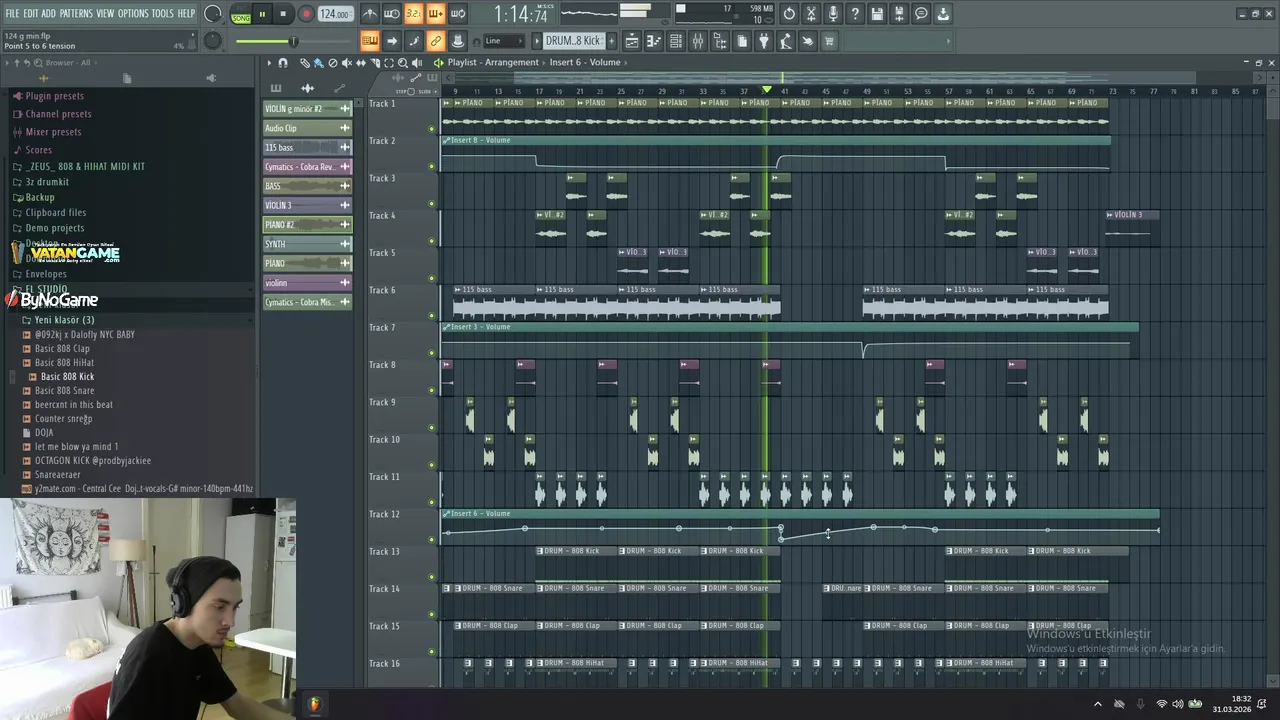The width and height of the screenshot is (1280, 720).
Task: Open the view piano roll icon
Action: [654, 41]
